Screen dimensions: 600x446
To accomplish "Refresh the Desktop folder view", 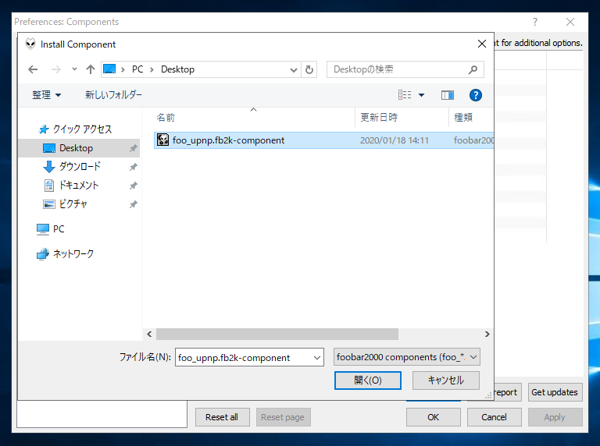I will click(x=309, y=70).
